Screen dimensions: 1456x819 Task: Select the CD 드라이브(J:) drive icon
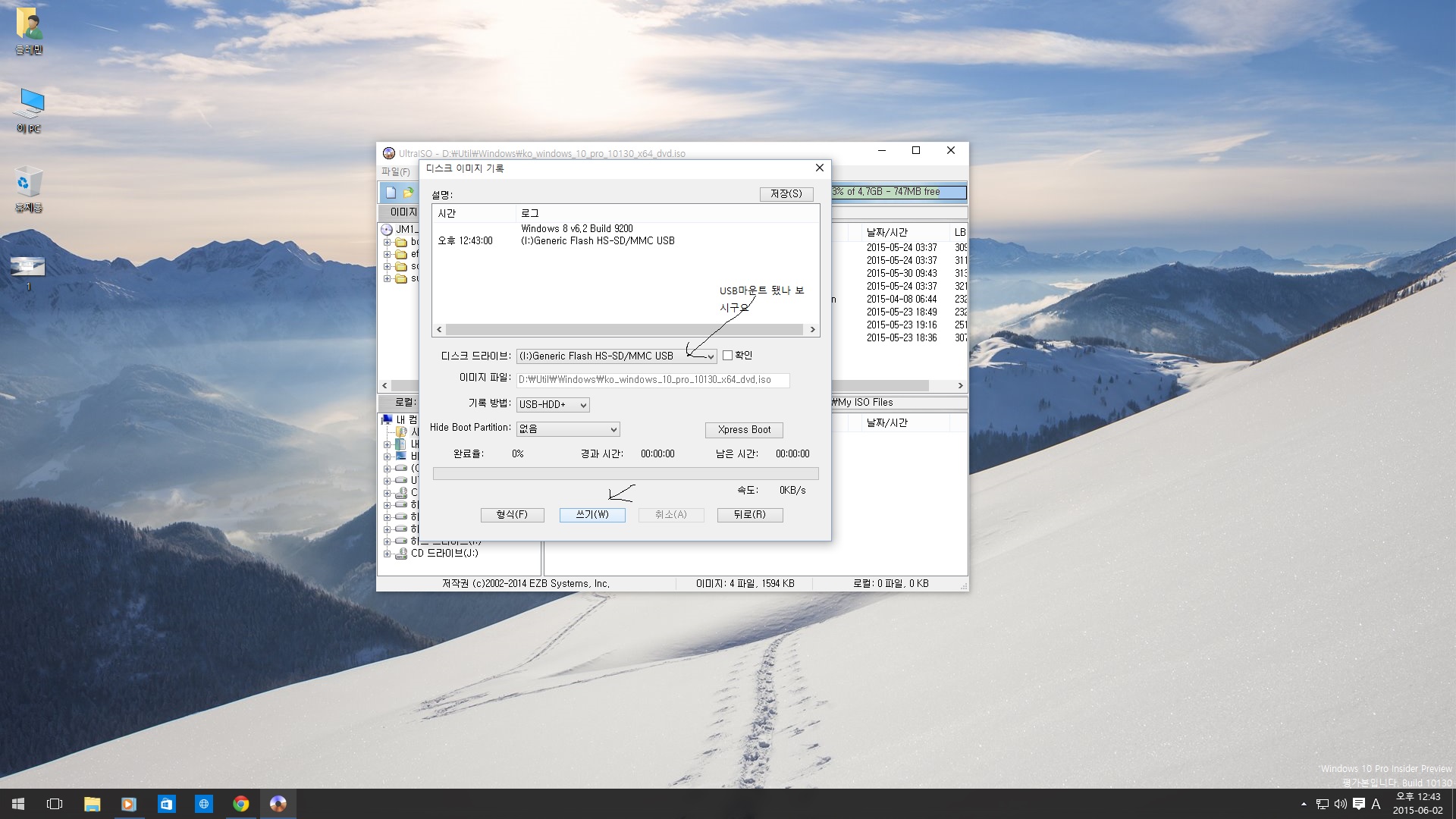[402, 554]
